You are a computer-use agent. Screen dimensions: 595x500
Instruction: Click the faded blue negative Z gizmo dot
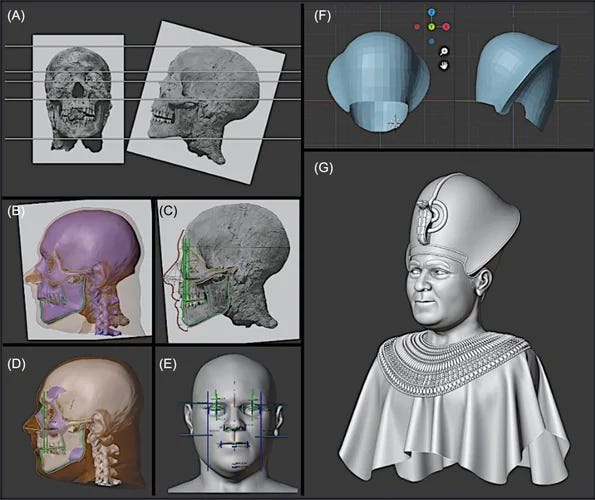[x=431, y=41]
